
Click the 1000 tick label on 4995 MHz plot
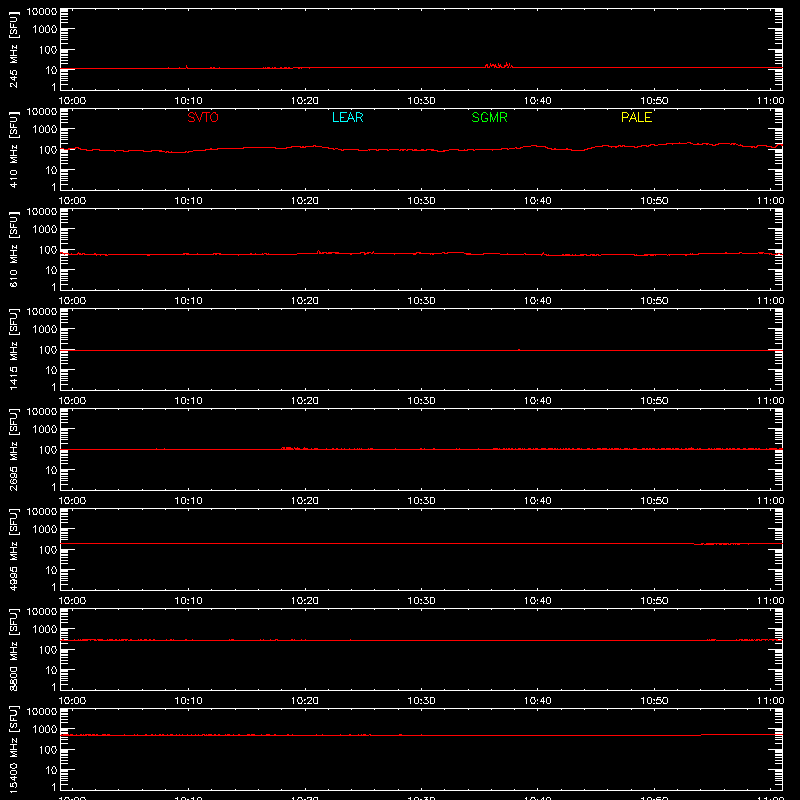tap(45, 530)
